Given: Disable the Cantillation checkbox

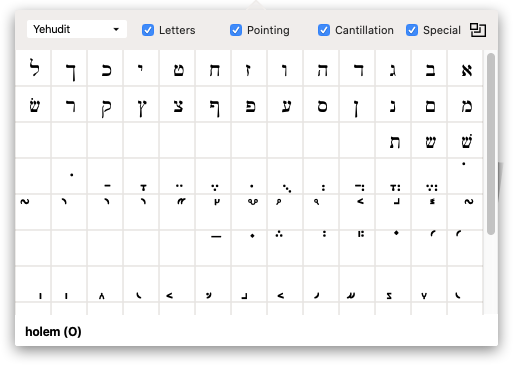Looking at the screenshot, I should coord(324,30).
